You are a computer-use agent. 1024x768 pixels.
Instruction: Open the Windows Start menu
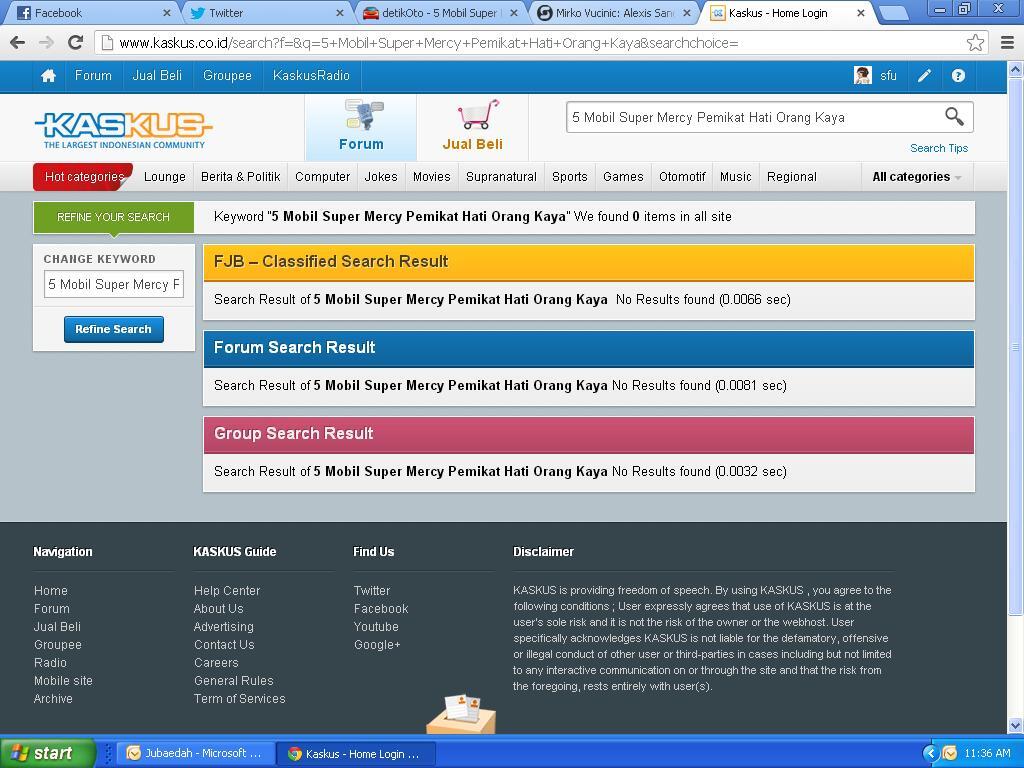48,754
